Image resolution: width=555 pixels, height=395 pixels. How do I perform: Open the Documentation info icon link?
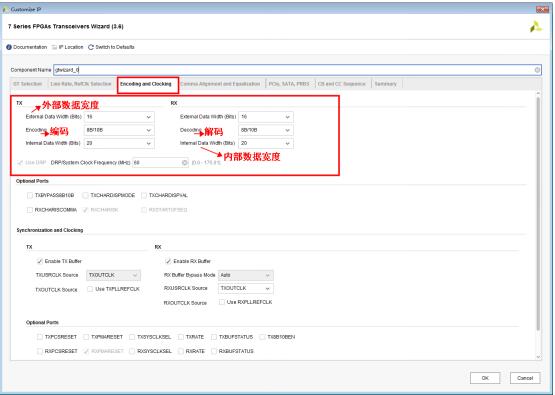pos(9,47)
